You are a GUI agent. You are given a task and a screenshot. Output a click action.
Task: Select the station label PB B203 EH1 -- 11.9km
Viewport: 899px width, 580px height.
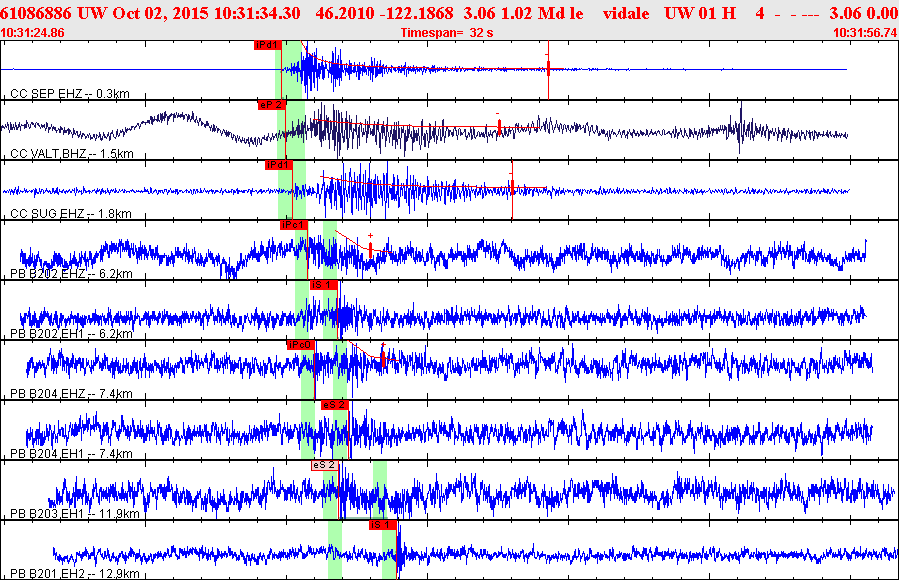[x=75, y=514]
